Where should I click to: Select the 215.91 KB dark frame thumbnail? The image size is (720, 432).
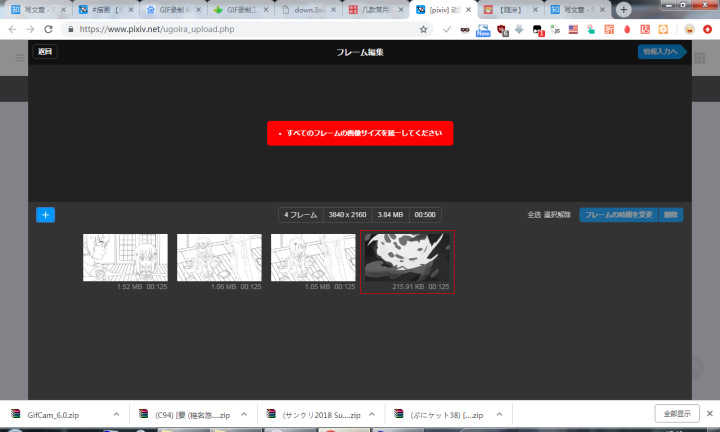click(407, 258)
